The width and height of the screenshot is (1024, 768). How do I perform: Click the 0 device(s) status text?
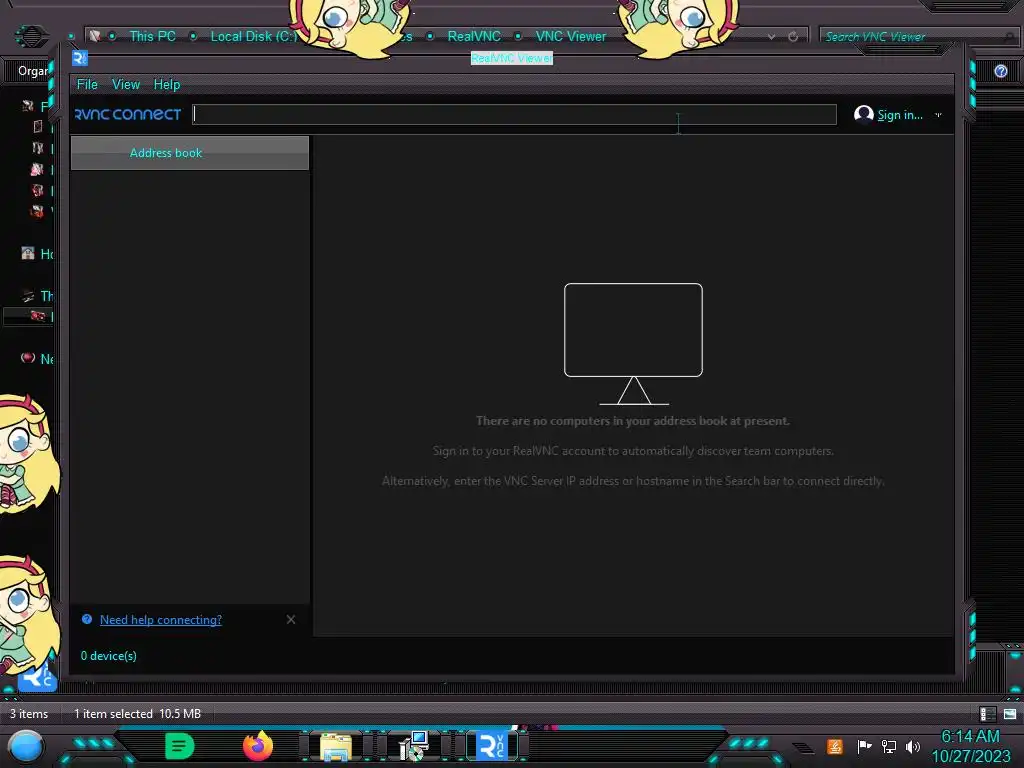tap(108, 656)
